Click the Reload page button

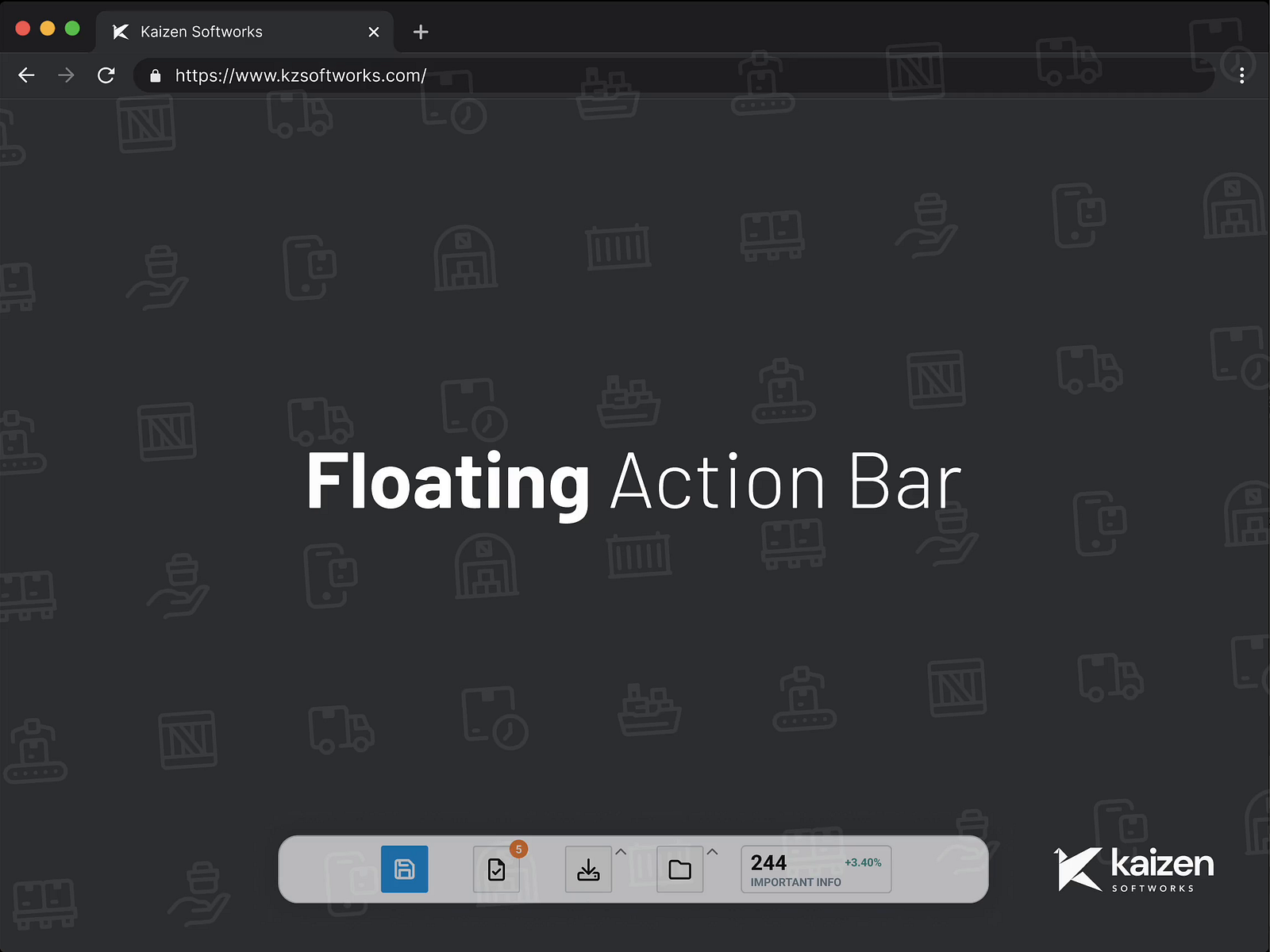pyautogui.click(x=106, y=75)
